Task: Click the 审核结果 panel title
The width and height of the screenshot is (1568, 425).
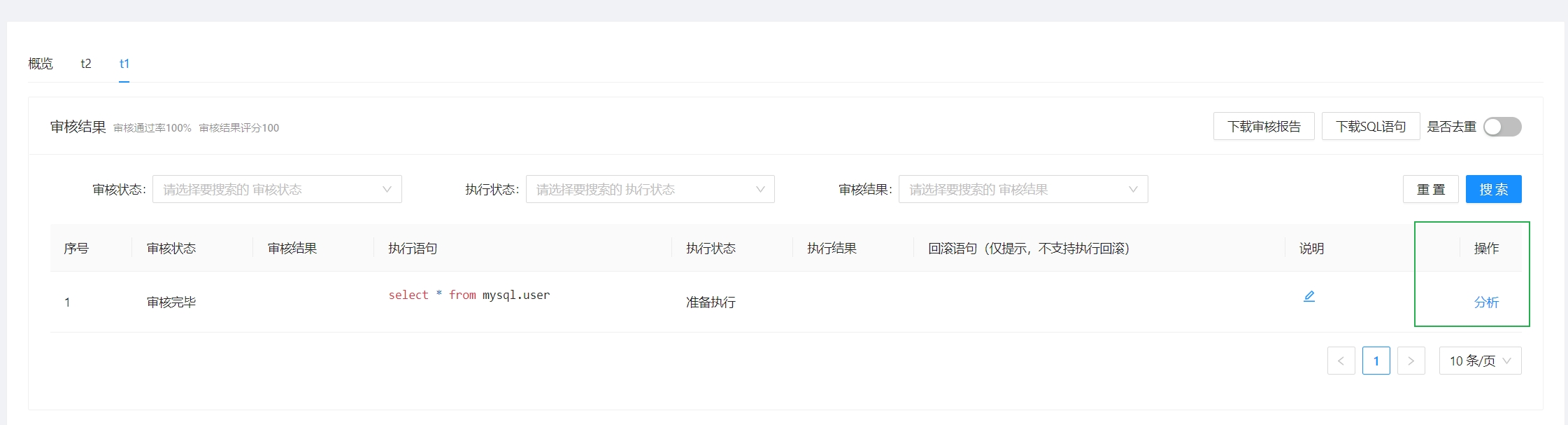Action: point(78,127)
